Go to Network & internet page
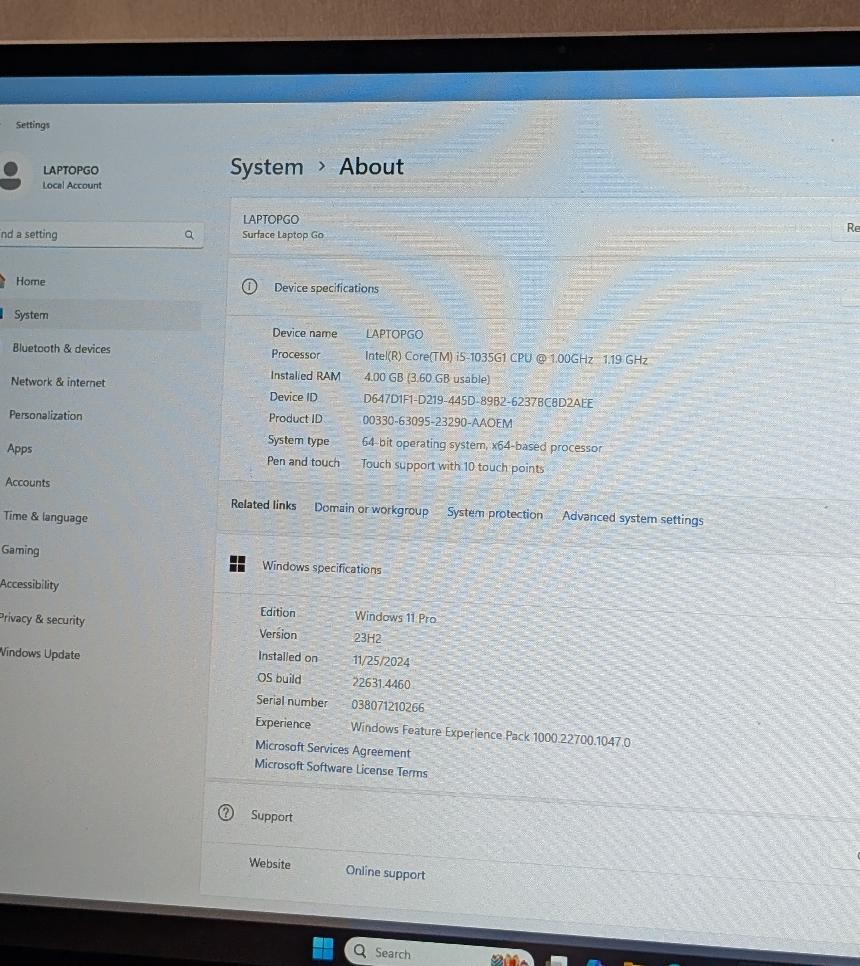The width and height of the screenshot is (860, 966). tap(57, 382)
